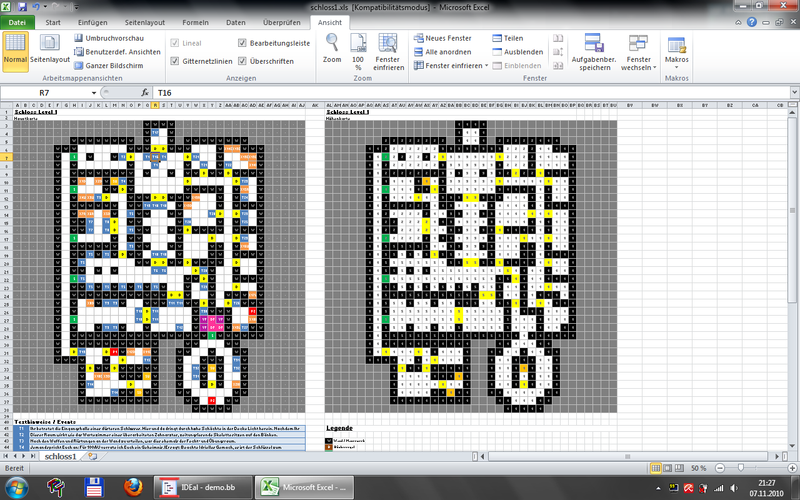Screen dimensions: 800x500
Task: Click the vertical scrollbar thumb
Action: [x=792, y=210]
